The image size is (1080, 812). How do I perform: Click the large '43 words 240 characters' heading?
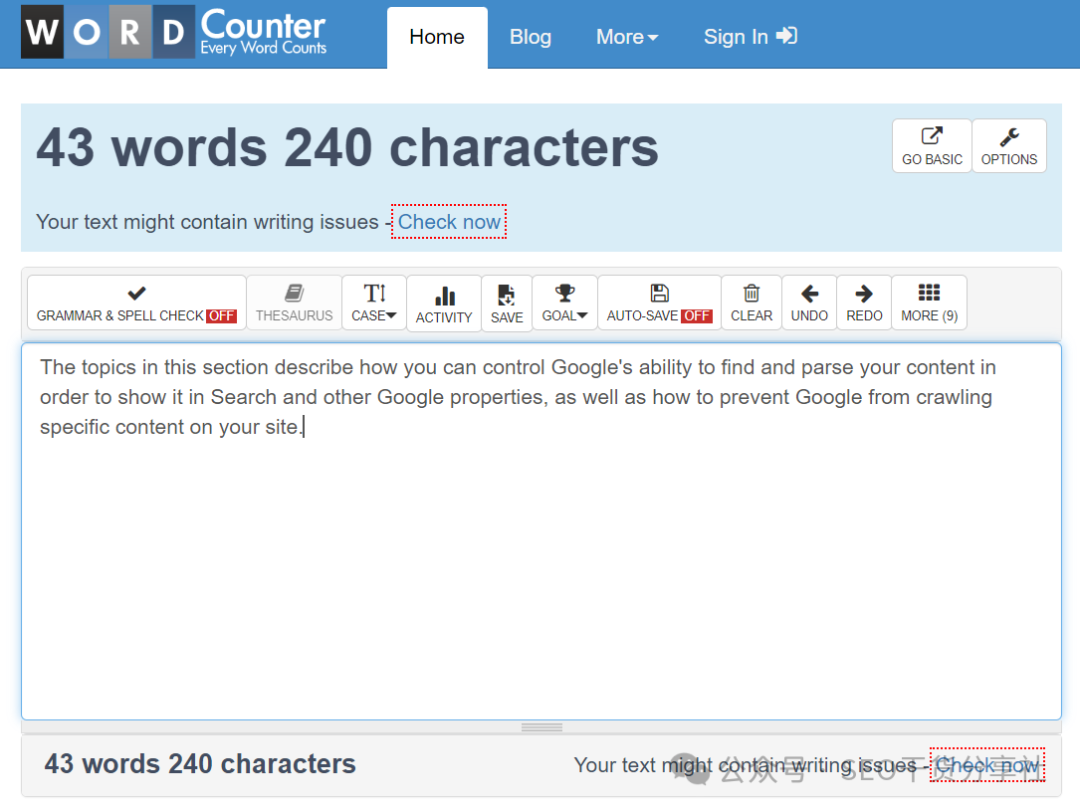(347, 147)
